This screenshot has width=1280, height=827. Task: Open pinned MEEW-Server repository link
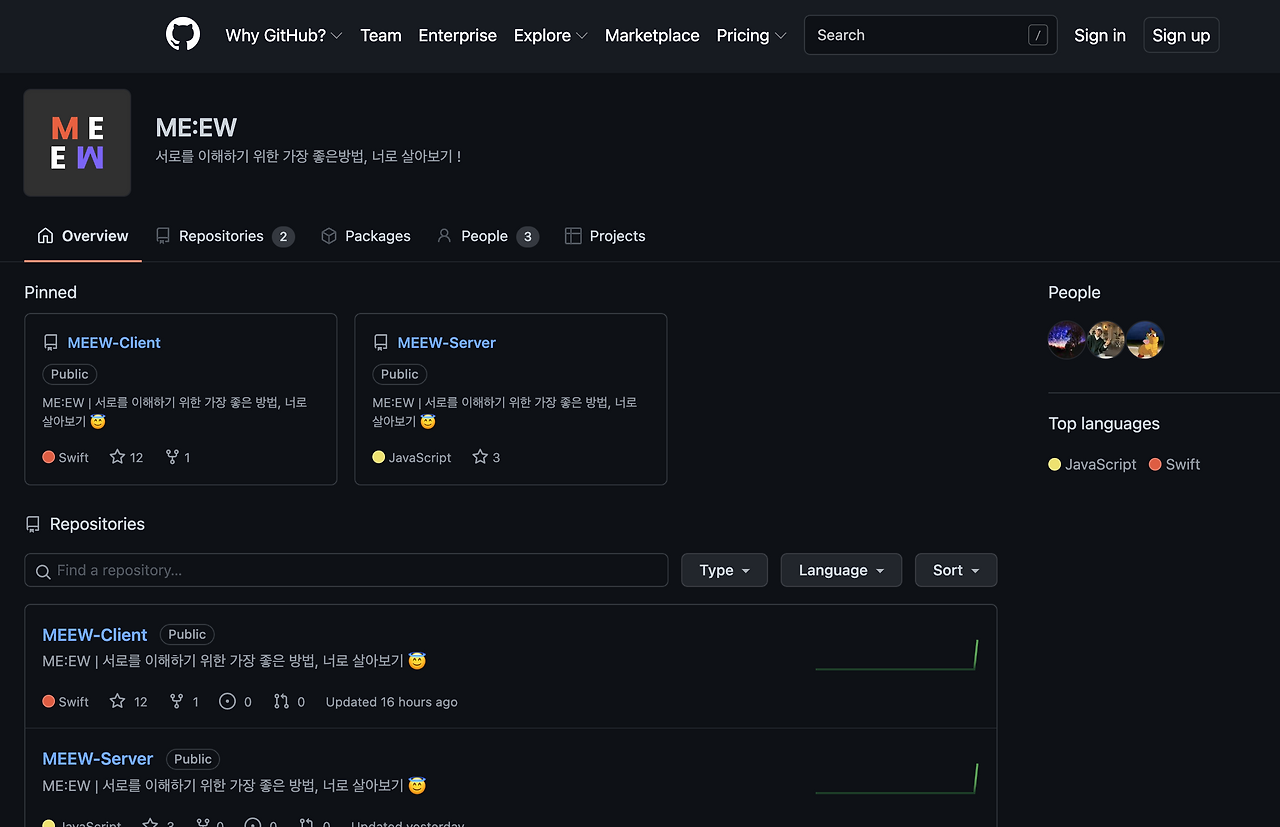(447, 343)
